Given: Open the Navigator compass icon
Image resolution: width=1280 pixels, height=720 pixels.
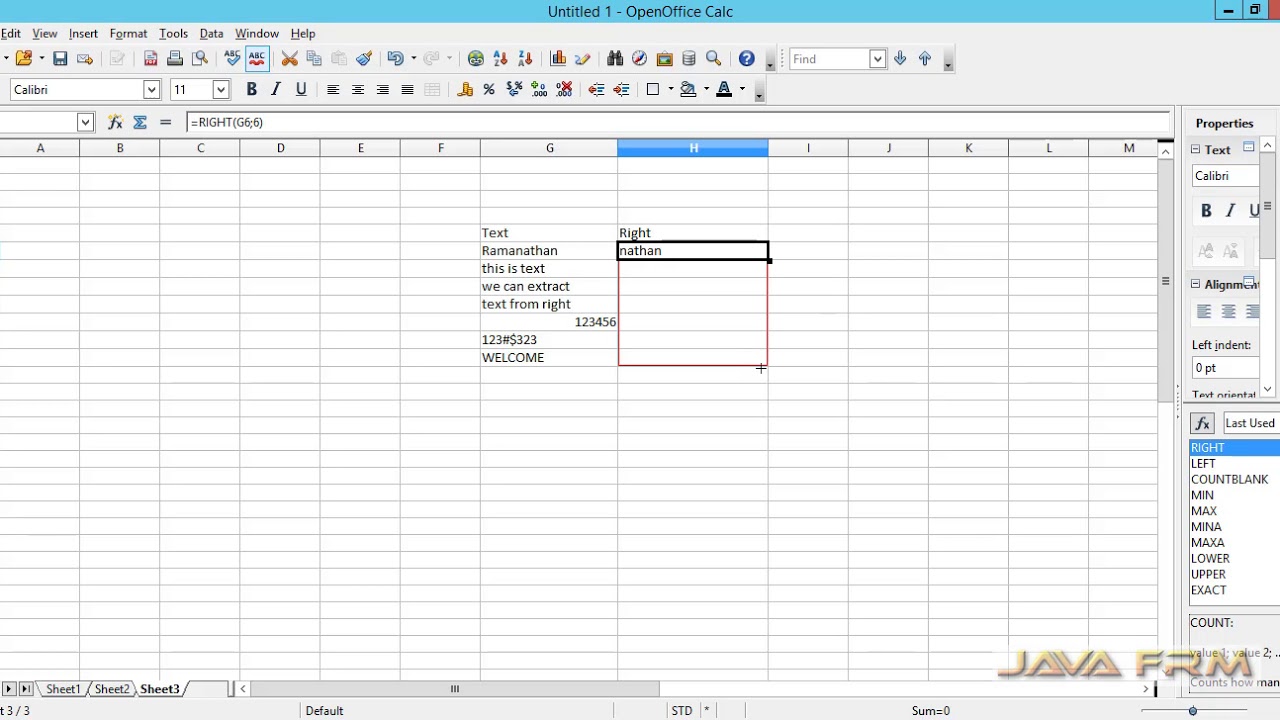Looking at the screenshot, I should click(640, 59).
